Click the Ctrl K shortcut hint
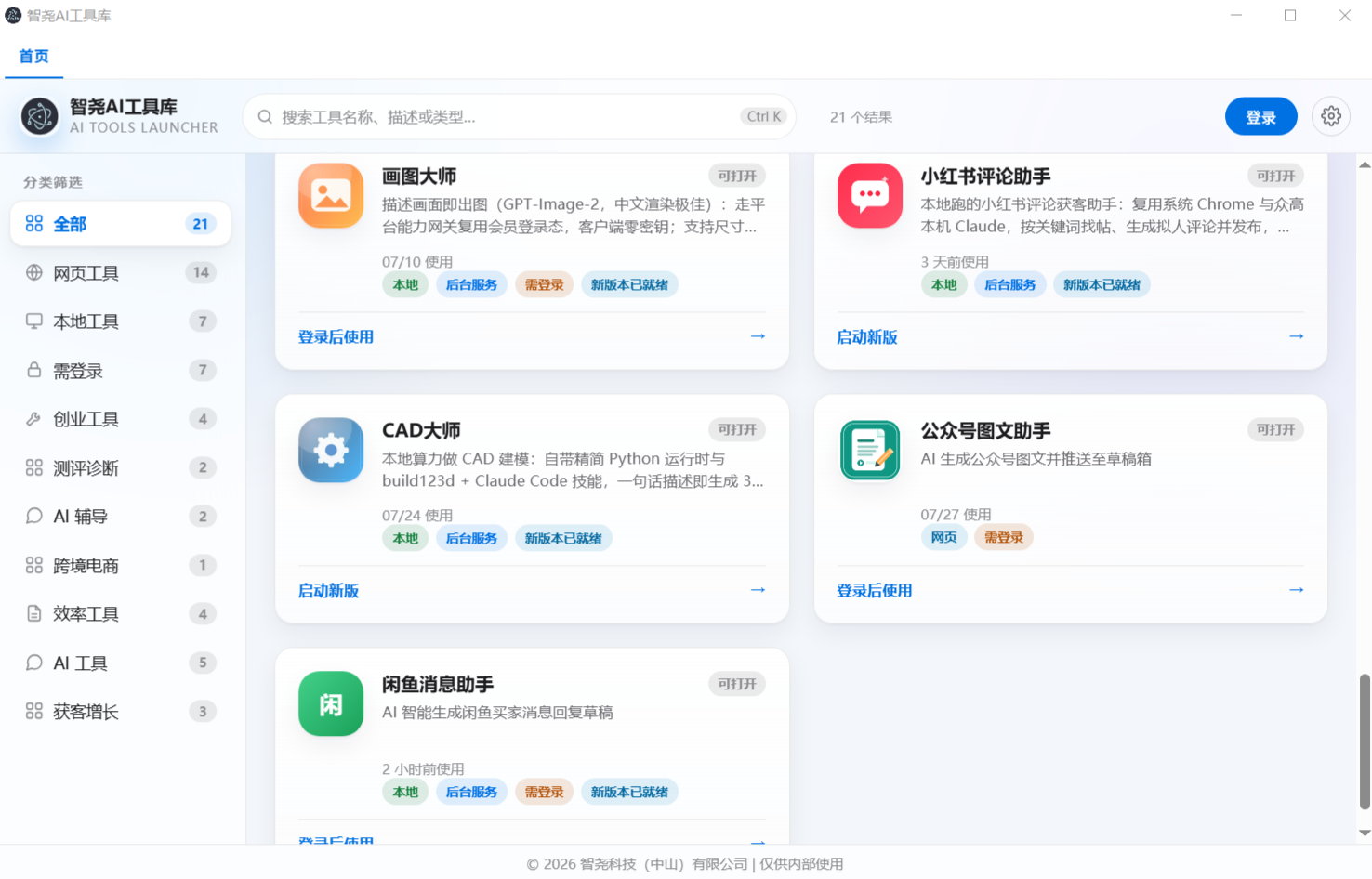 [764, 116]
